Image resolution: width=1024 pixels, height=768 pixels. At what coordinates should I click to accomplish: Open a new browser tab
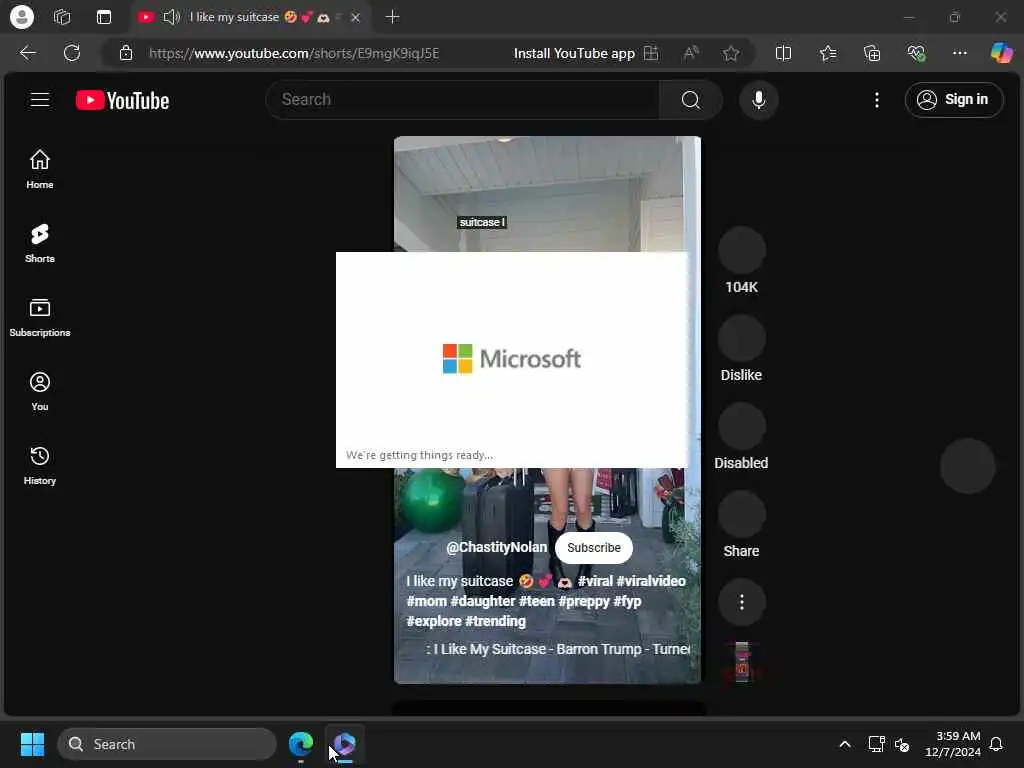392,17
